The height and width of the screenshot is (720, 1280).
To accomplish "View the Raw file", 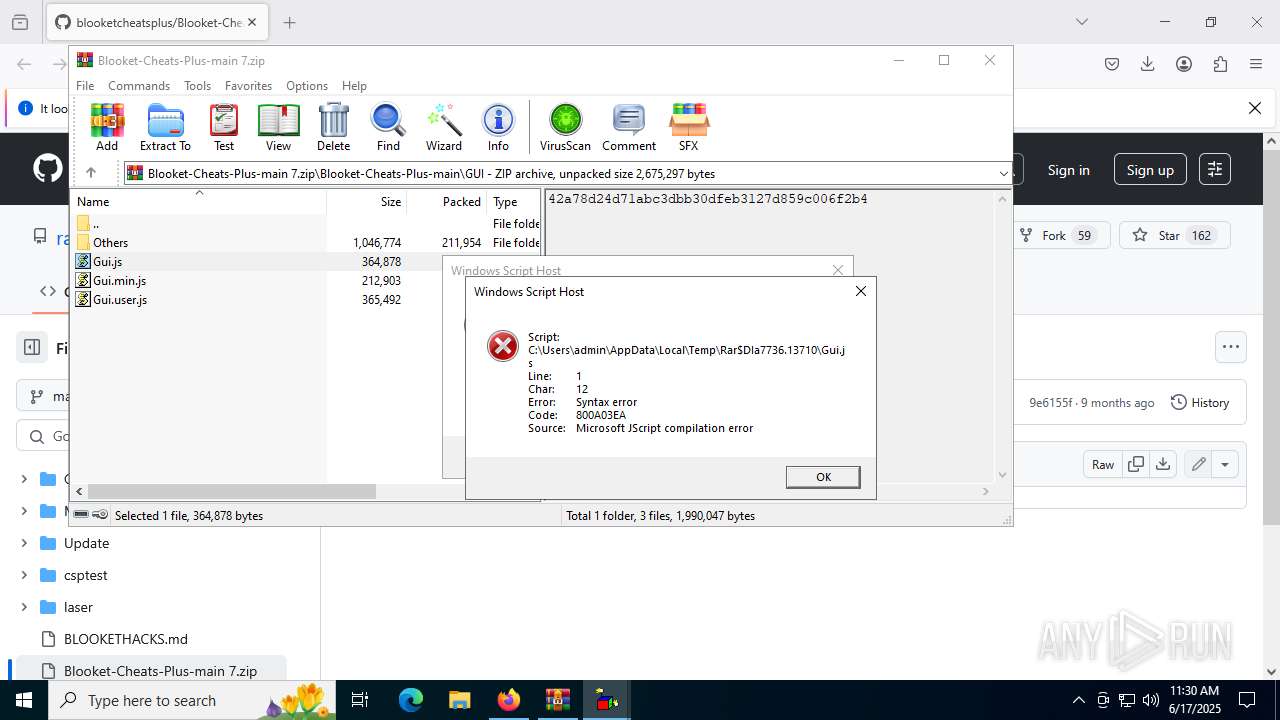I will tap(1103, 464).
